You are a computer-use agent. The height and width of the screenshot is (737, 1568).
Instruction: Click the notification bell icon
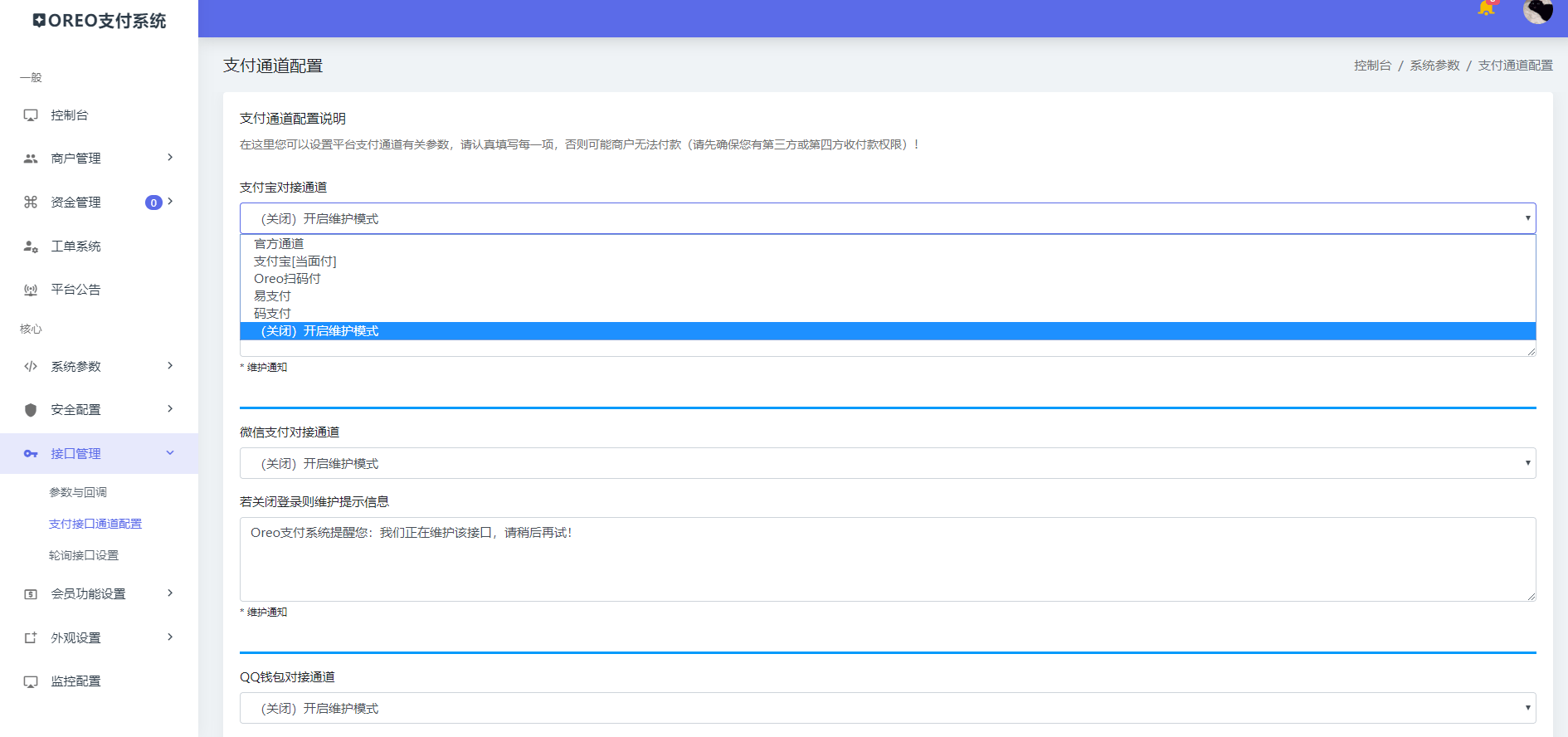pos(1486,9)
